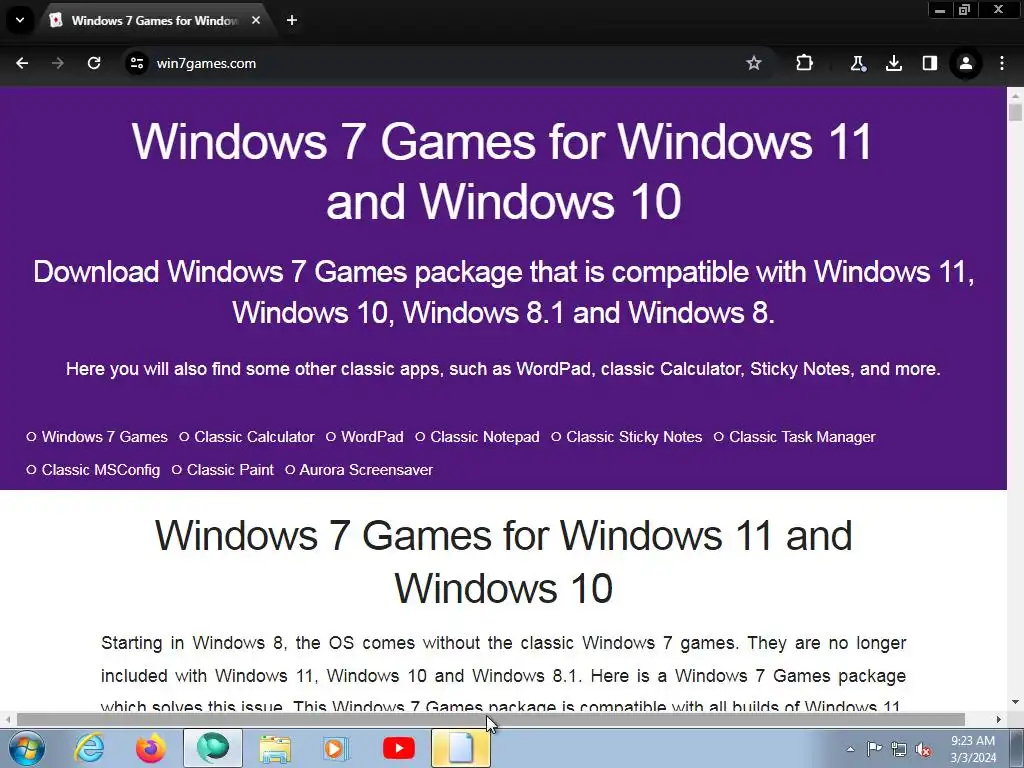Open the Classic MSConfig link
This screenshot has width=1024, height=768.
pyautogui.click(x=101, y=470)
